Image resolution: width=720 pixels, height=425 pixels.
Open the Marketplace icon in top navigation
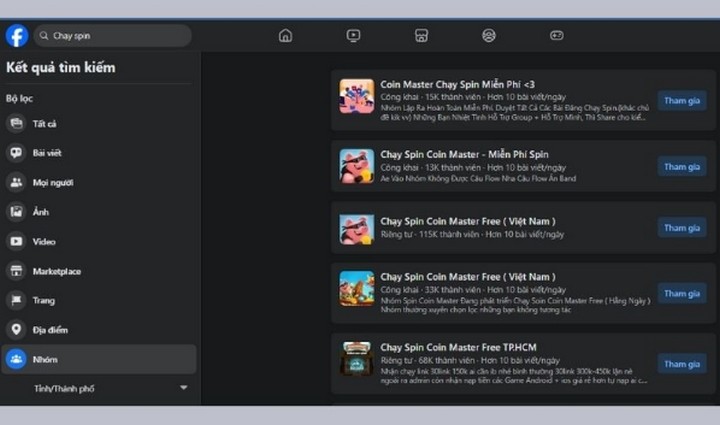pyautogui.click(x=421, y=36)
